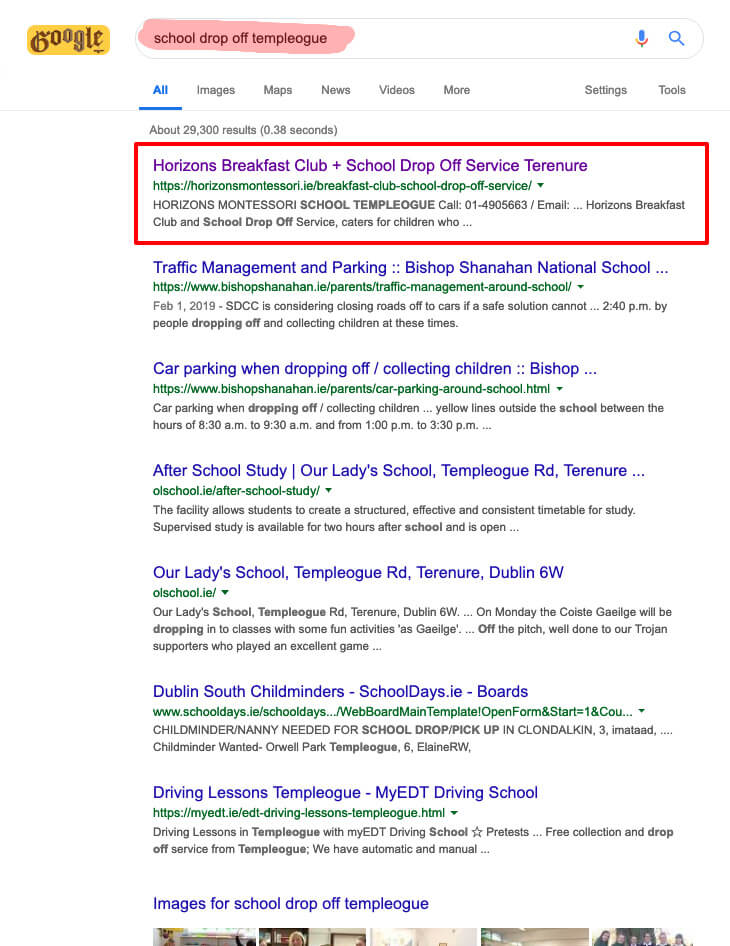Switch to Videos tab
The height and width of the screenshot is (946, 730).
tap(396, 90)
